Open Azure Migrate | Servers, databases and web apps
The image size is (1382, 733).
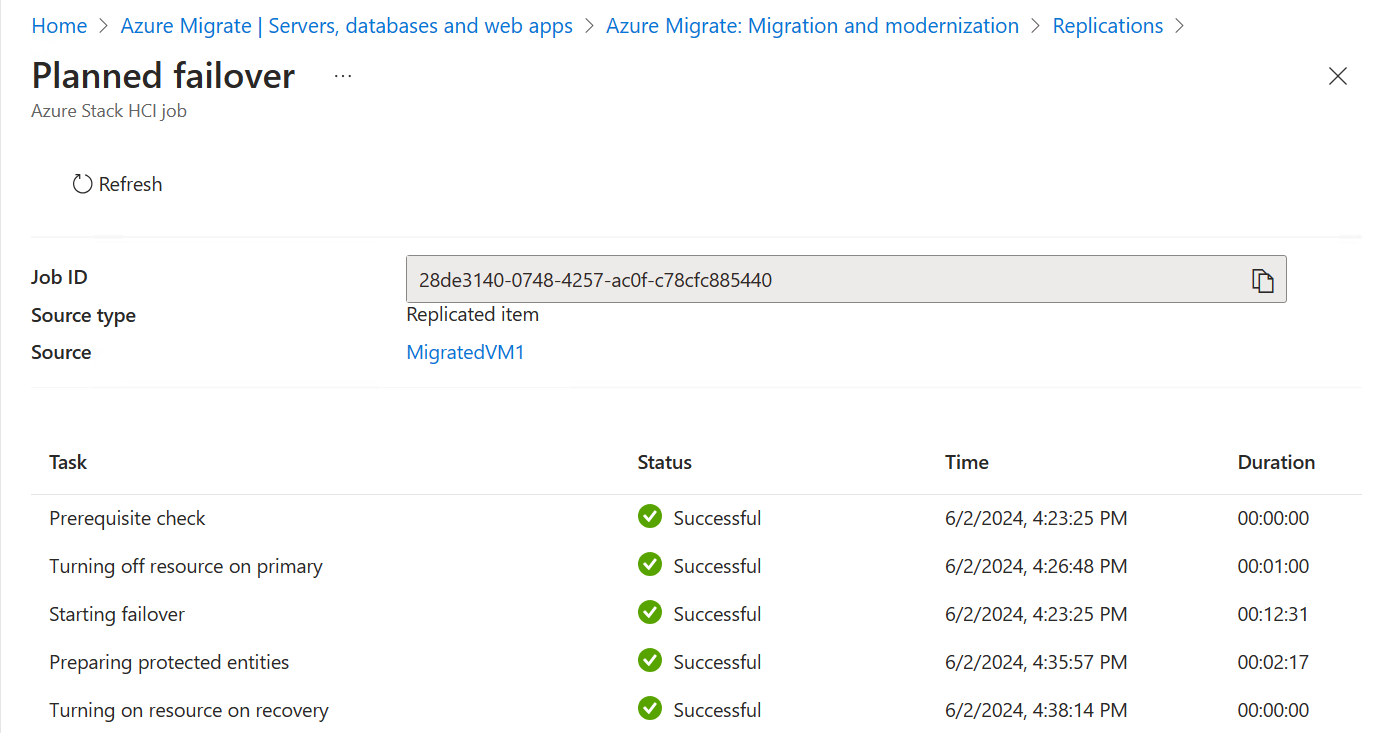(346, 25)
